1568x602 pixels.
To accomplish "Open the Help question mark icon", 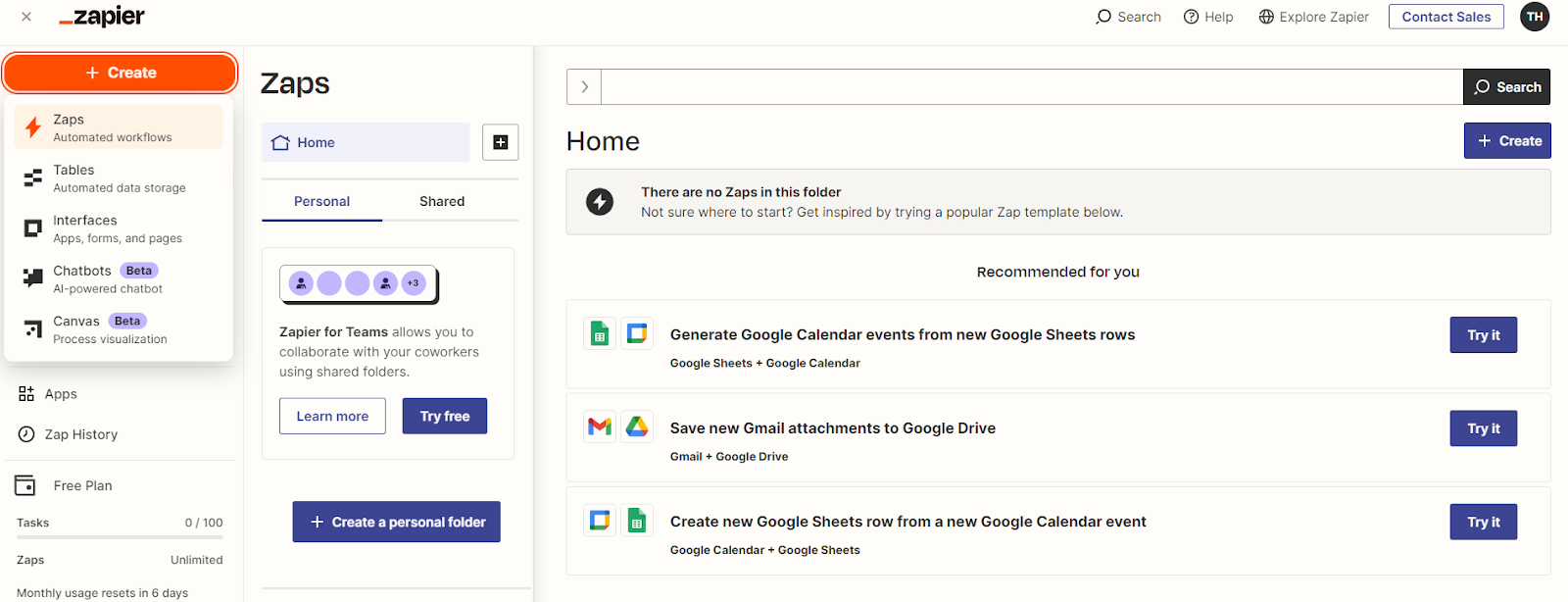I will [1192, 17].
